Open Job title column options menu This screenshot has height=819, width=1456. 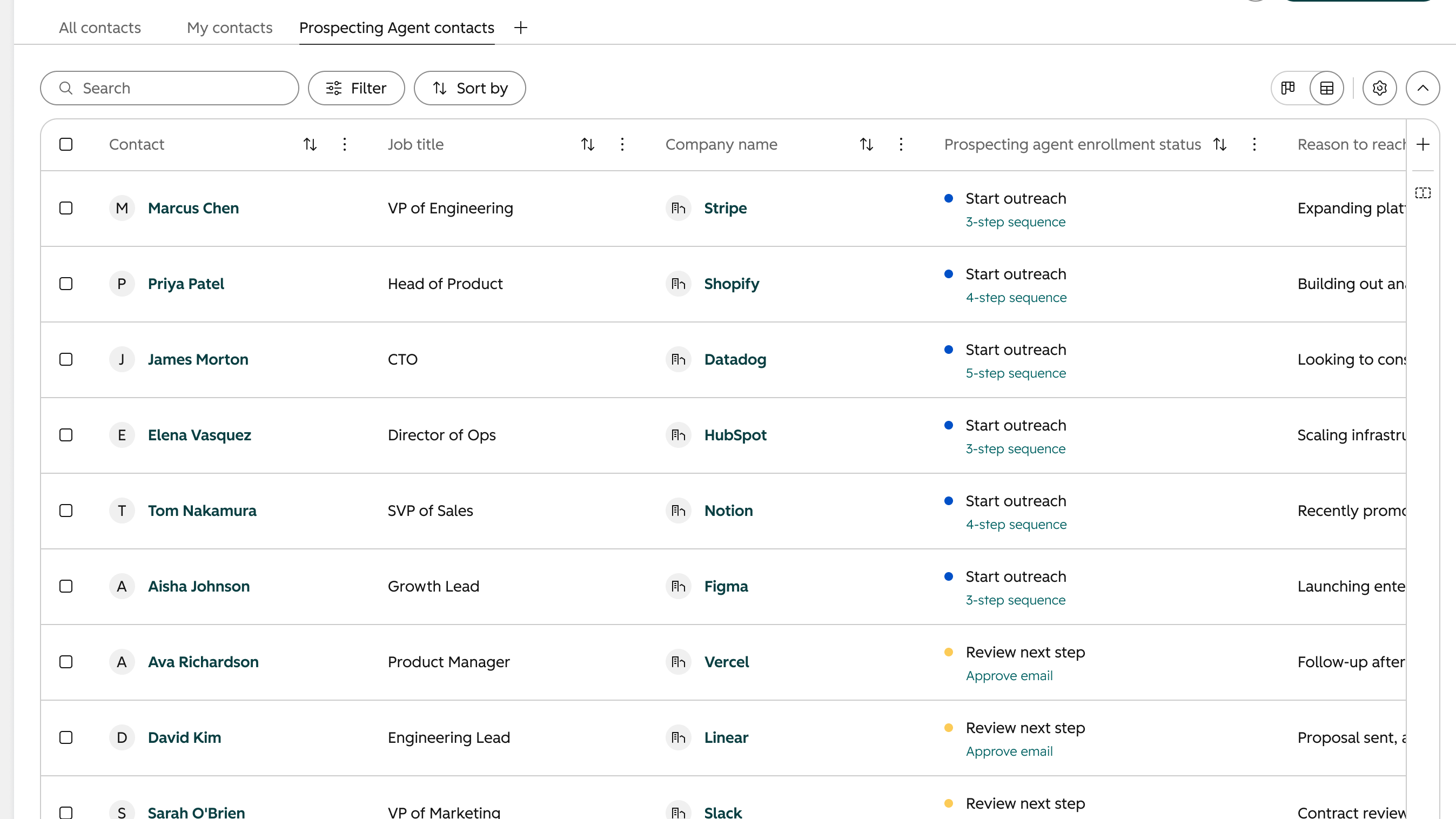pyautogui.click(x=622, y=144)
